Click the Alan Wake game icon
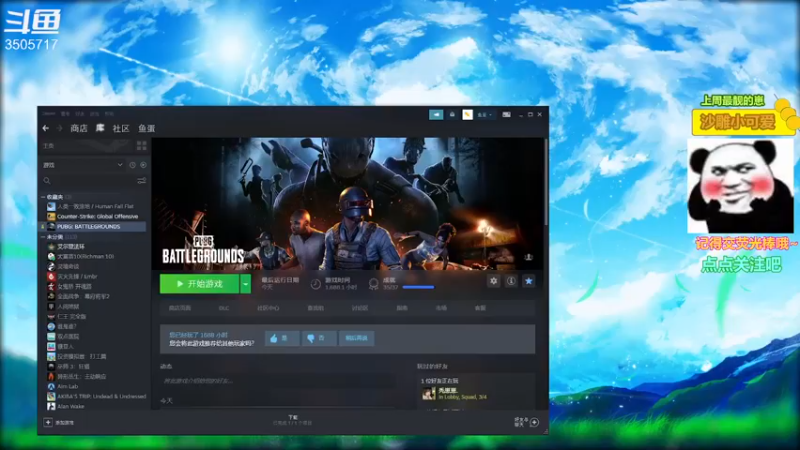This screenshot has width=800, height=450. pyautogui.click(x=51, y=406)
